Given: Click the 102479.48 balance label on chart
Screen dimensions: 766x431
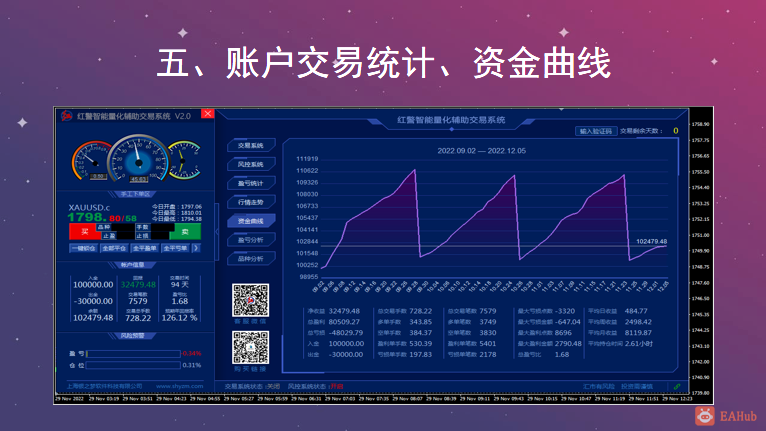Looking at the screenshot, I should click(x=651, y=241).
